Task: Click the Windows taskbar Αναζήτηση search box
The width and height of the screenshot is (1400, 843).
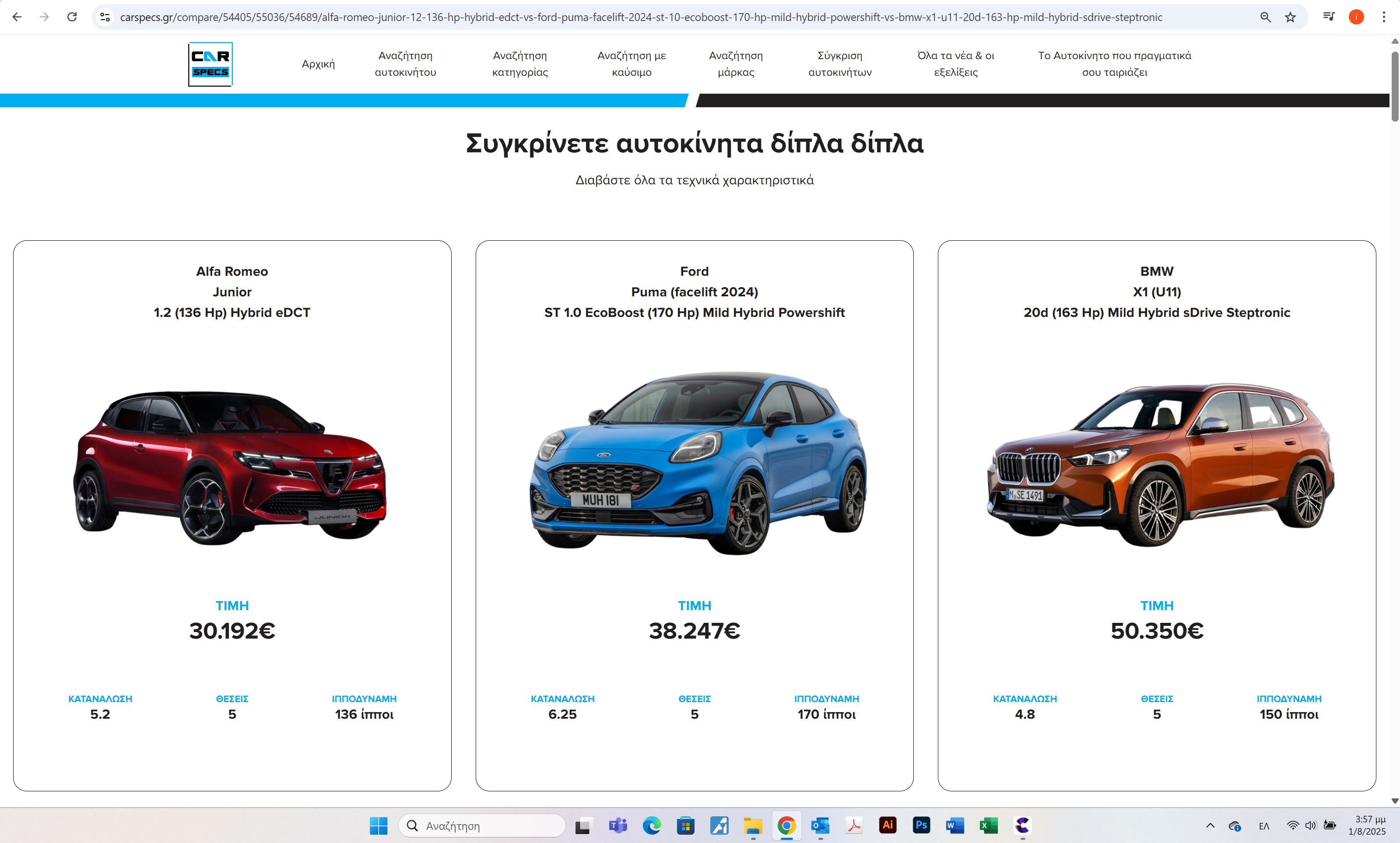Action: [x=483, y=826]
